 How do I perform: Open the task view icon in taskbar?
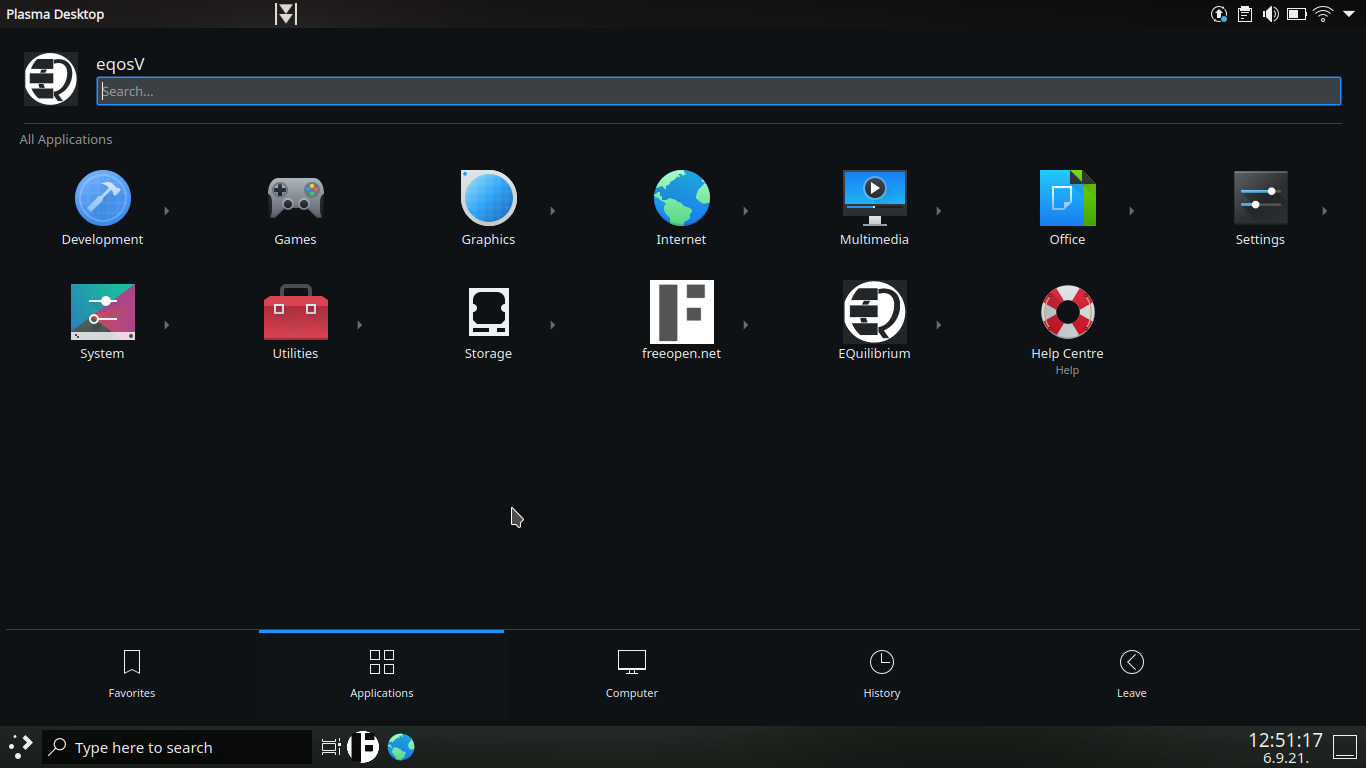pyautogui.click(x=331, y=747)
